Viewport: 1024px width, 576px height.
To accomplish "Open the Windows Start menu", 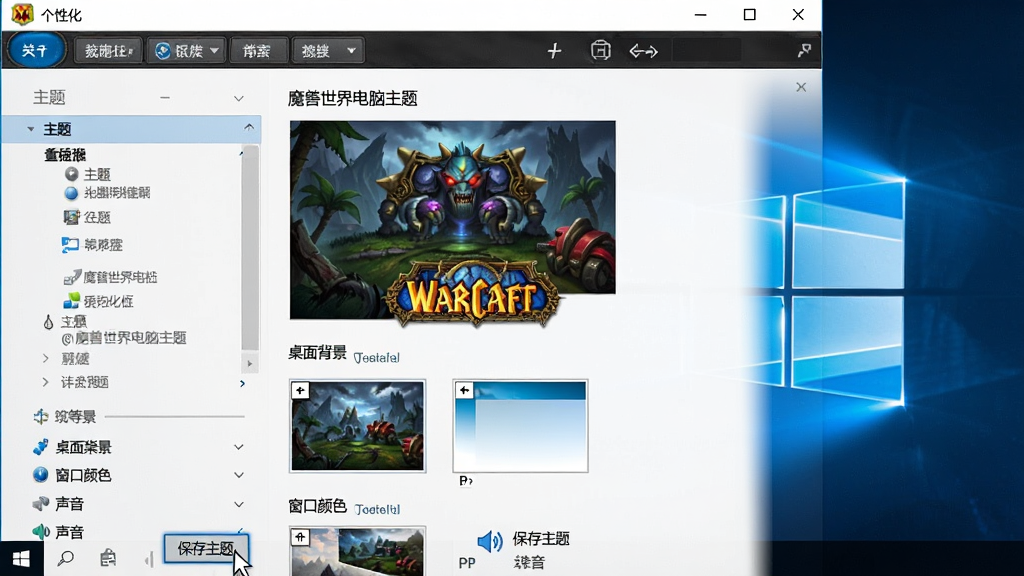I will [21, 559].
